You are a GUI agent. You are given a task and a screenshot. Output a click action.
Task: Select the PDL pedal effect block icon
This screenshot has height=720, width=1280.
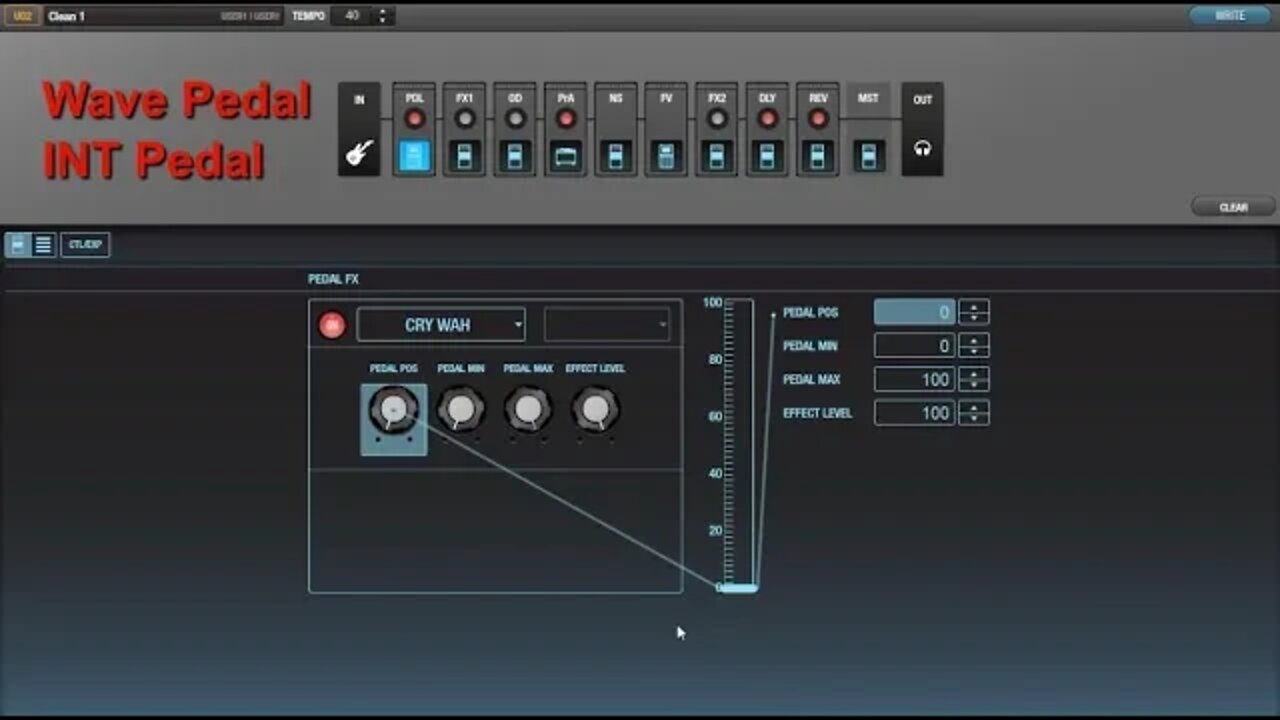(414, 155)
